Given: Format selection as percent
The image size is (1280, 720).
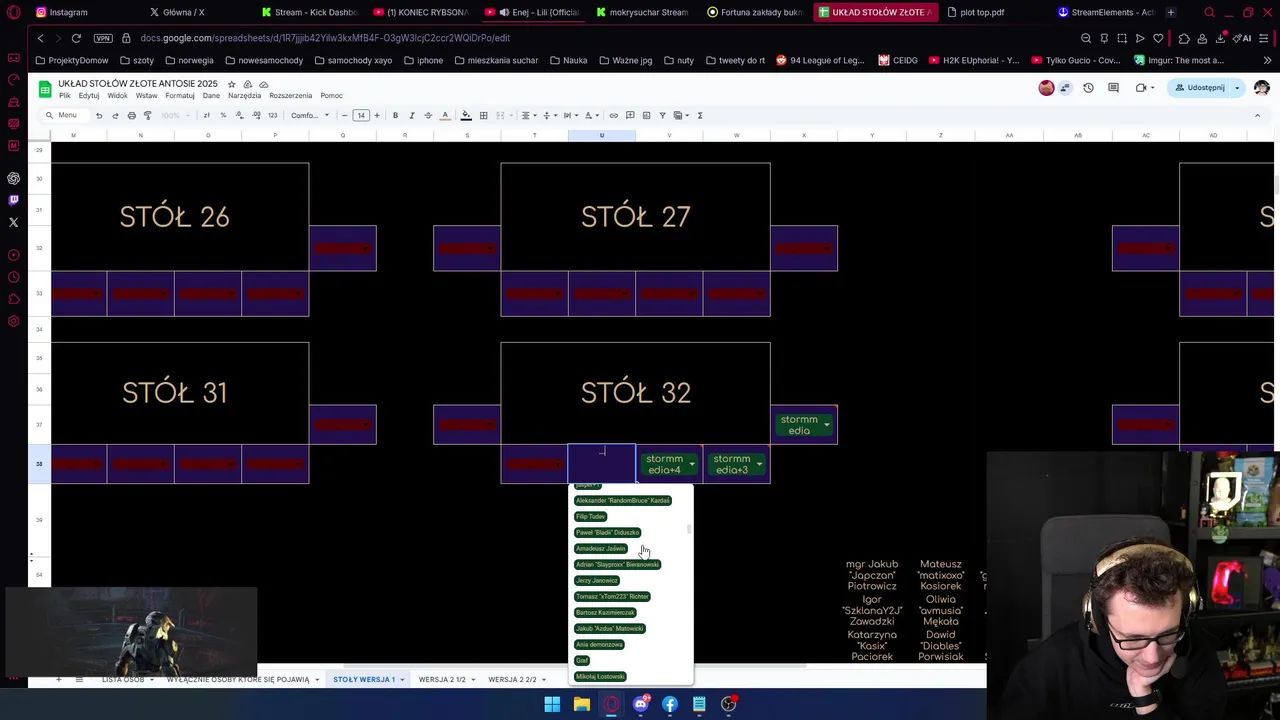Looking at the screenshot, I should coord(223,115).
